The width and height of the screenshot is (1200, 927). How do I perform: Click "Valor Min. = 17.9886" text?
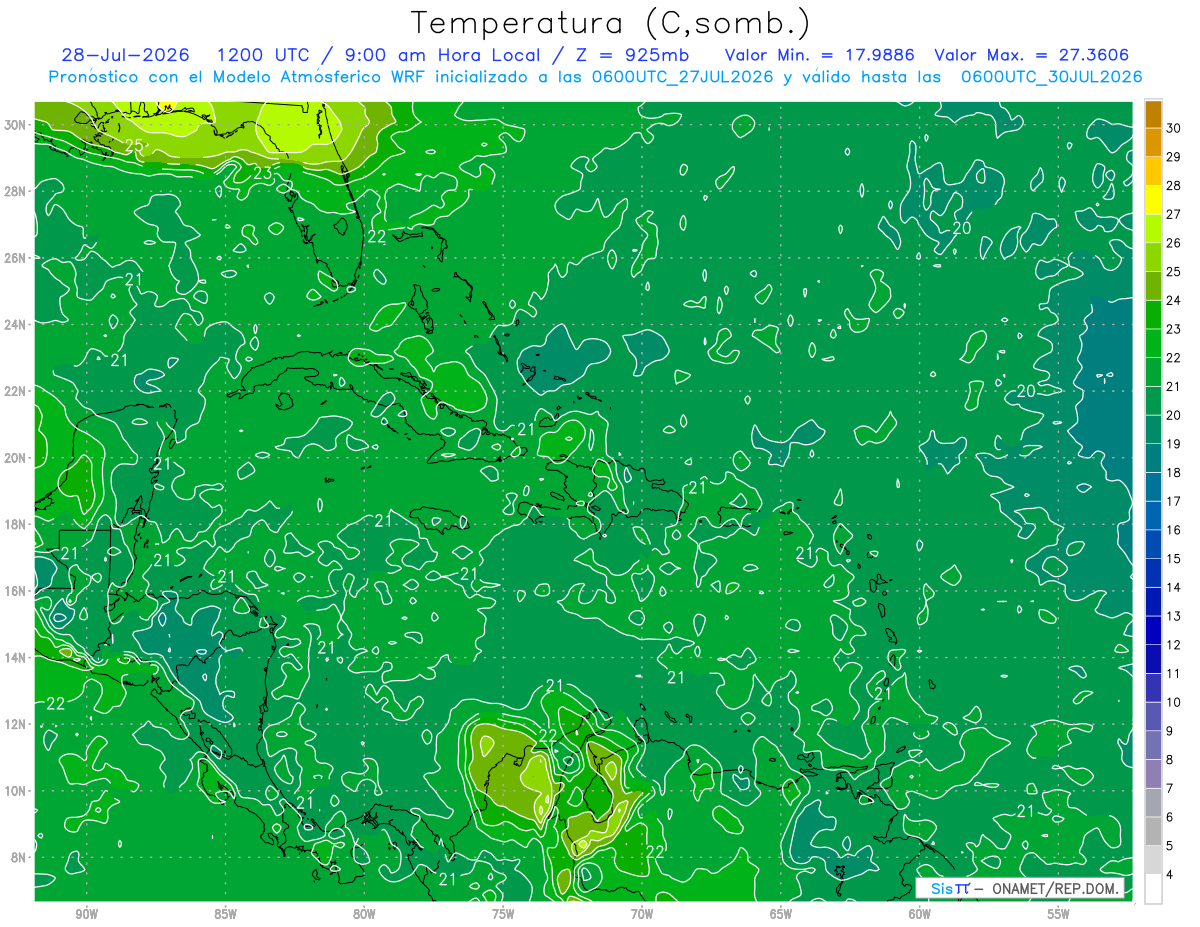point(819,55)
